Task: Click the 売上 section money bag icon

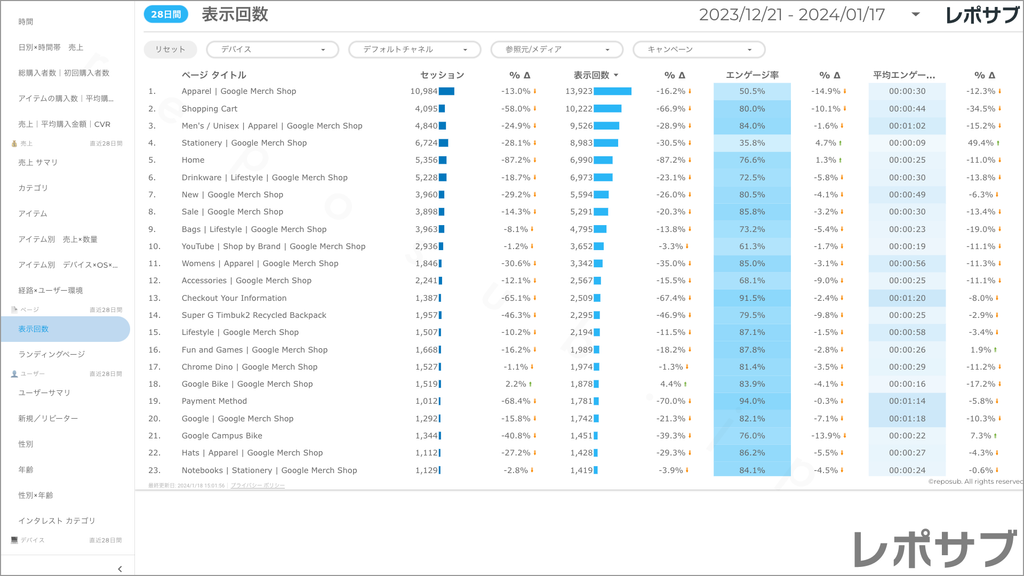Action: [x=13, y=144]
